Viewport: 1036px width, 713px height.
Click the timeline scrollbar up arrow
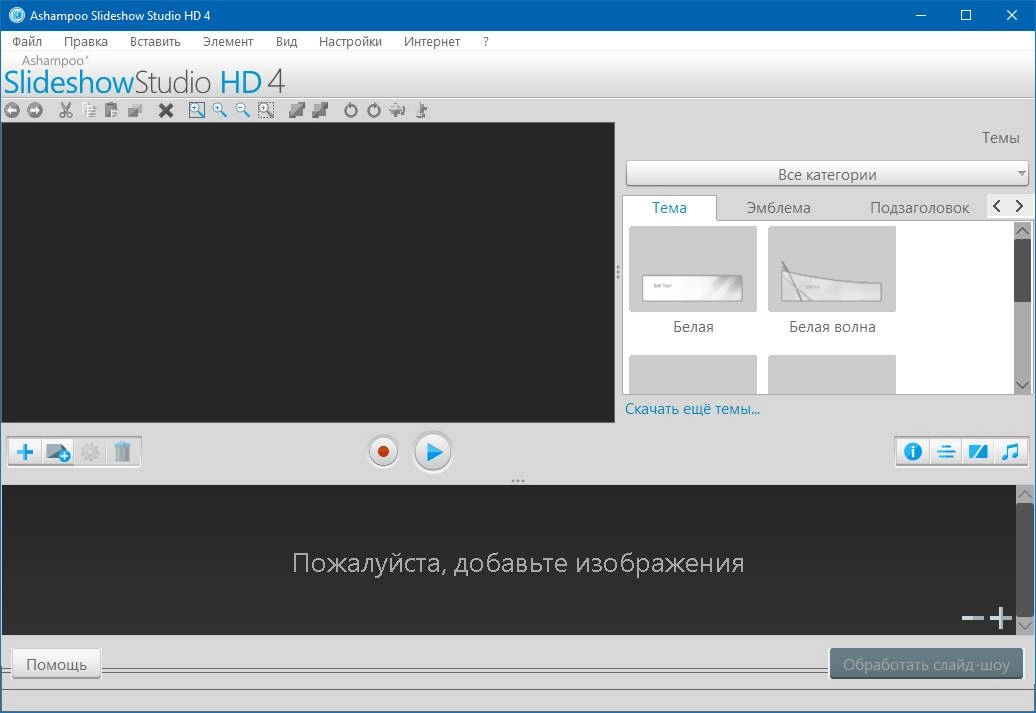point(1025,494)
